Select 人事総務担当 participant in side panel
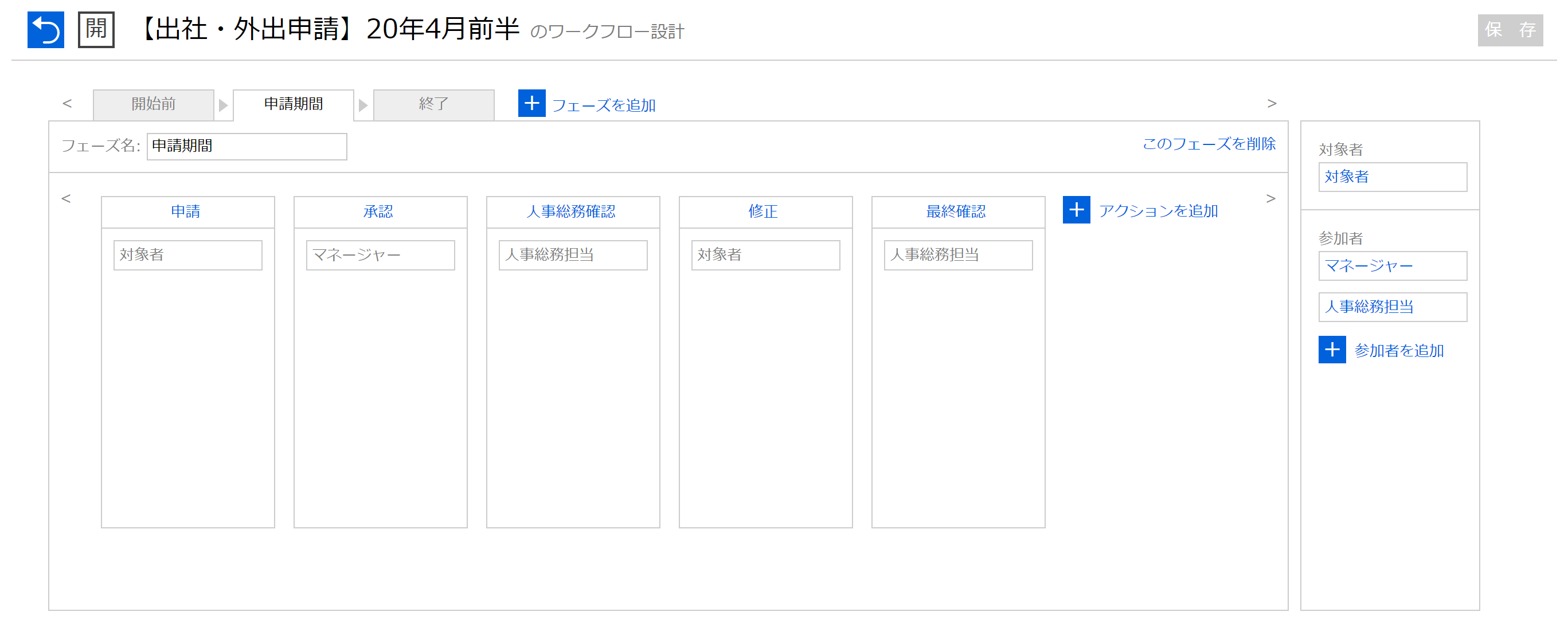The image size is (1568, 643). 1393,307
